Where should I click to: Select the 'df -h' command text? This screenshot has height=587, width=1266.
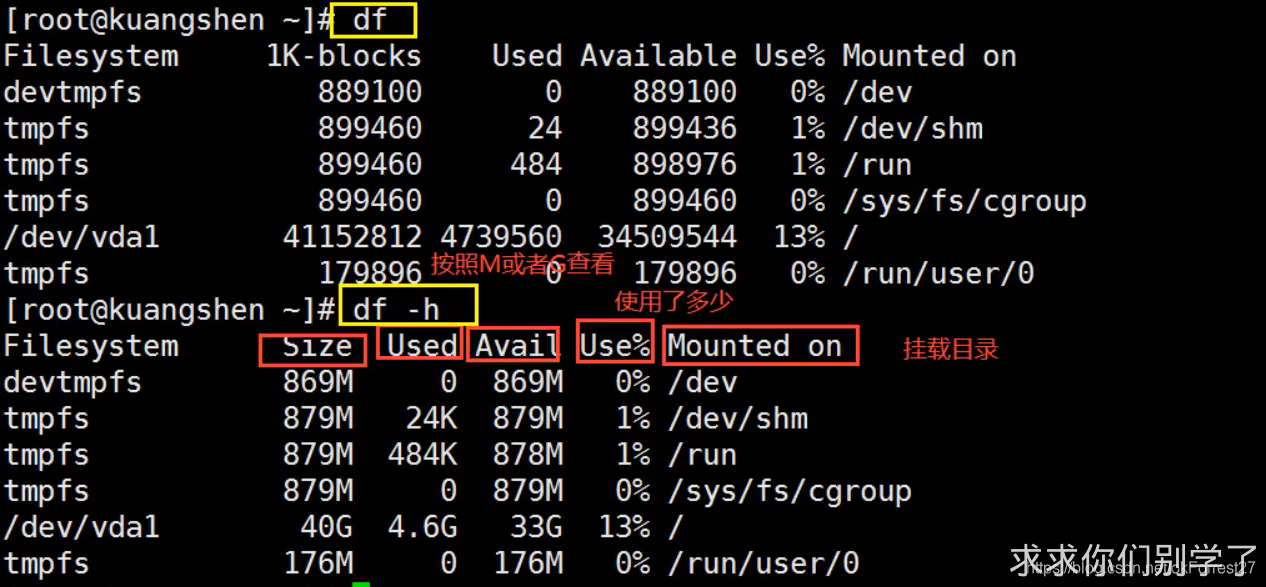point(396,309)
